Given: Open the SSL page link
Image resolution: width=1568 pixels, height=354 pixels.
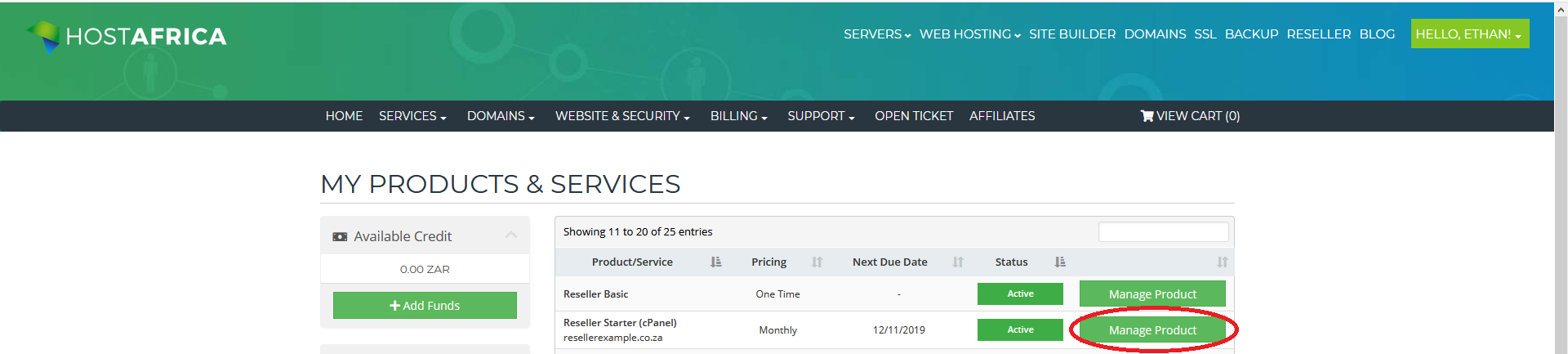Looking at the screenshot, I should tap(1205, 34).
